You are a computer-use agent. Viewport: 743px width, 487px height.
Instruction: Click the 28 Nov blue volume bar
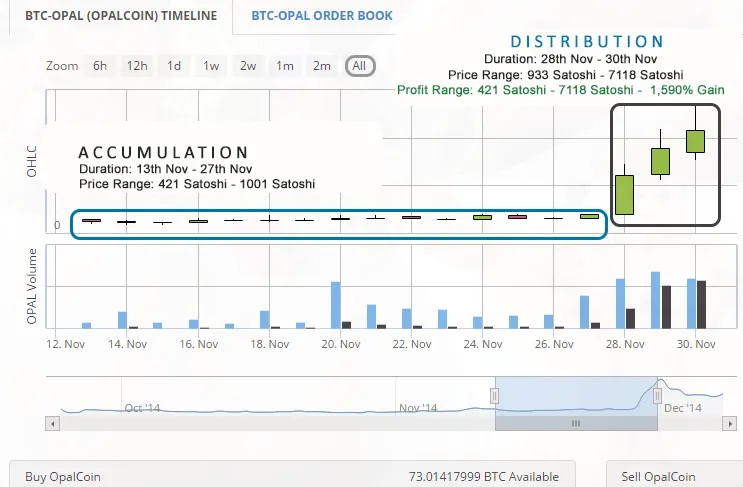[620, 304]
